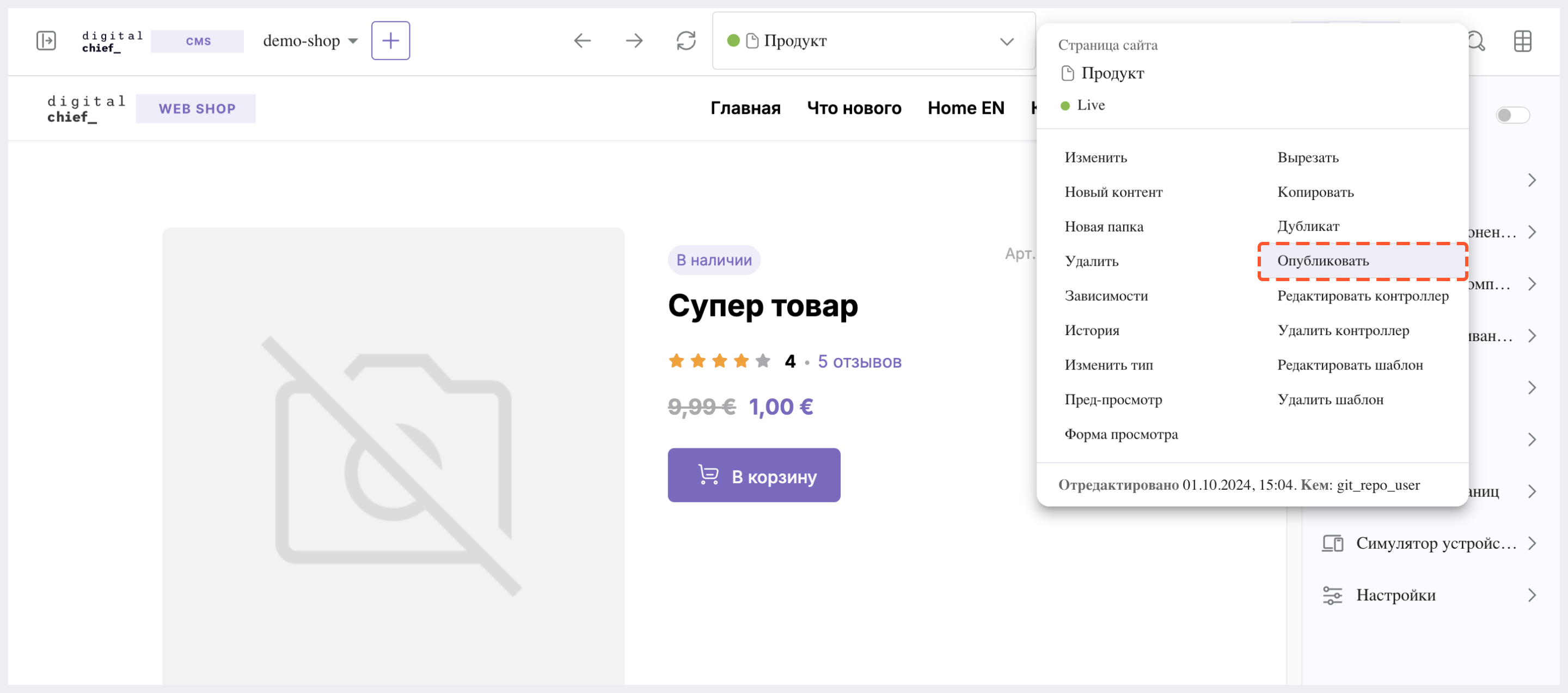Open search with the magnifier icon

1477,41
